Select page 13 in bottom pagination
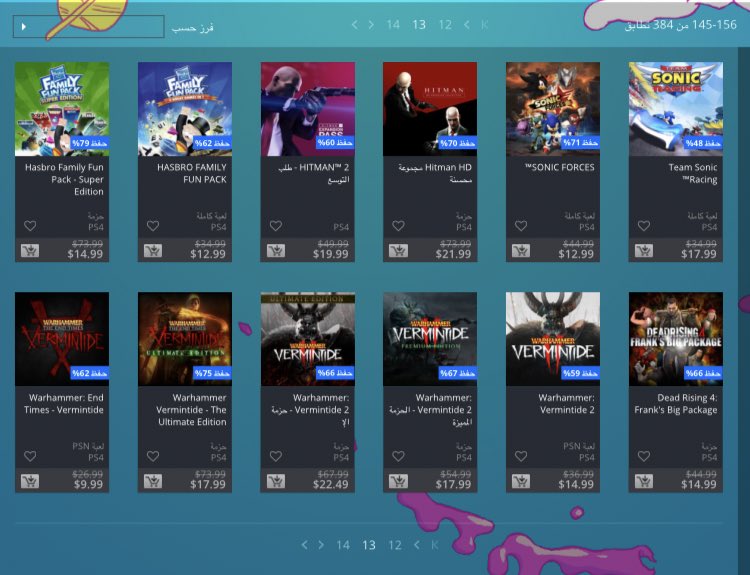This screenshot has width=750, height=575. pos(369,545)
